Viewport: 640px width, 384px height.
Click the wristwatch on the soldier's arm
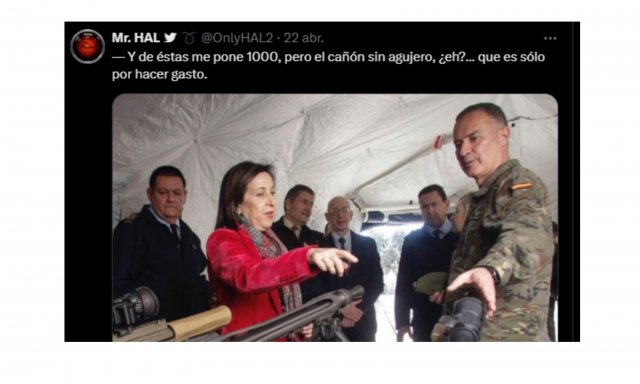click(493, 275)
